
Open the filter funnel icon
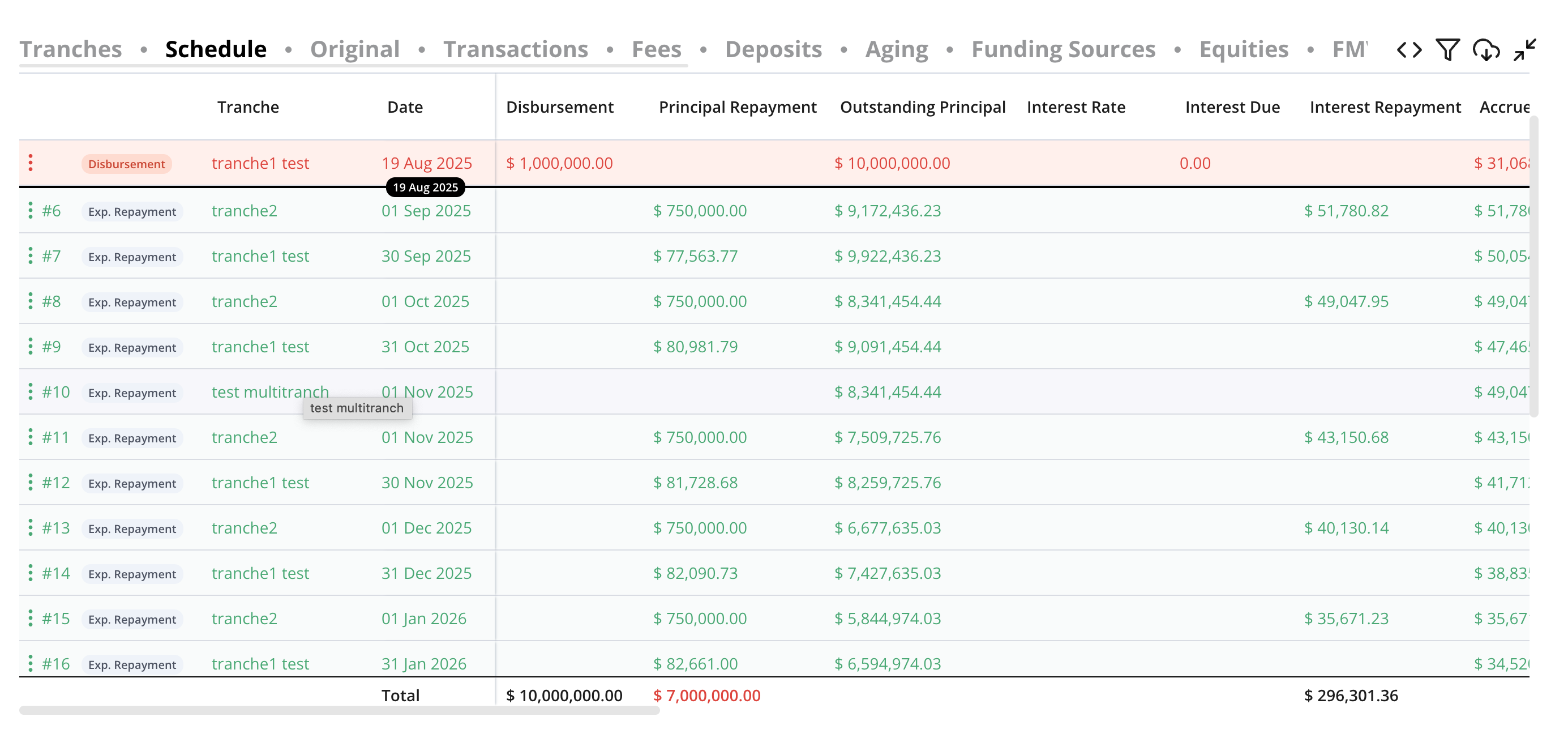[x=1447, y=49]
